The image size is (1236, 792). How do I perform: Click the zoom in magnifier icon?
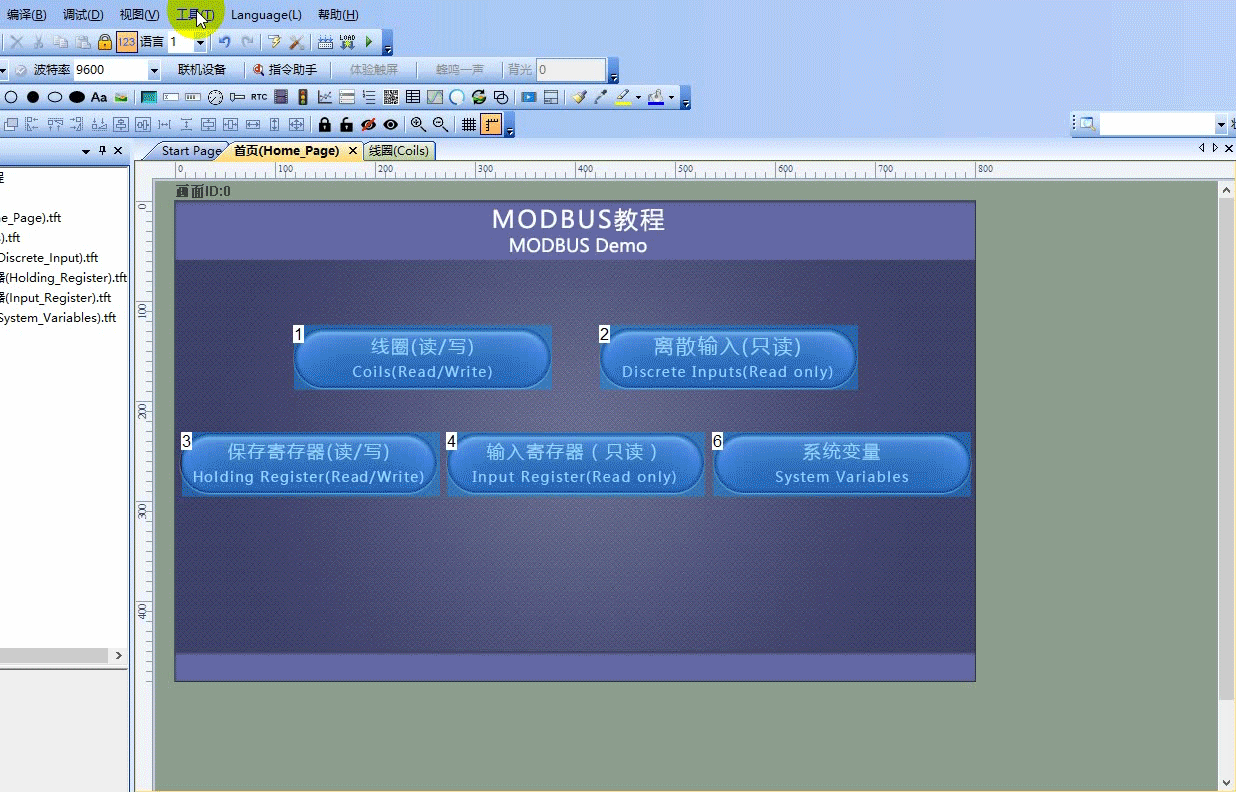tap(418, 124)
